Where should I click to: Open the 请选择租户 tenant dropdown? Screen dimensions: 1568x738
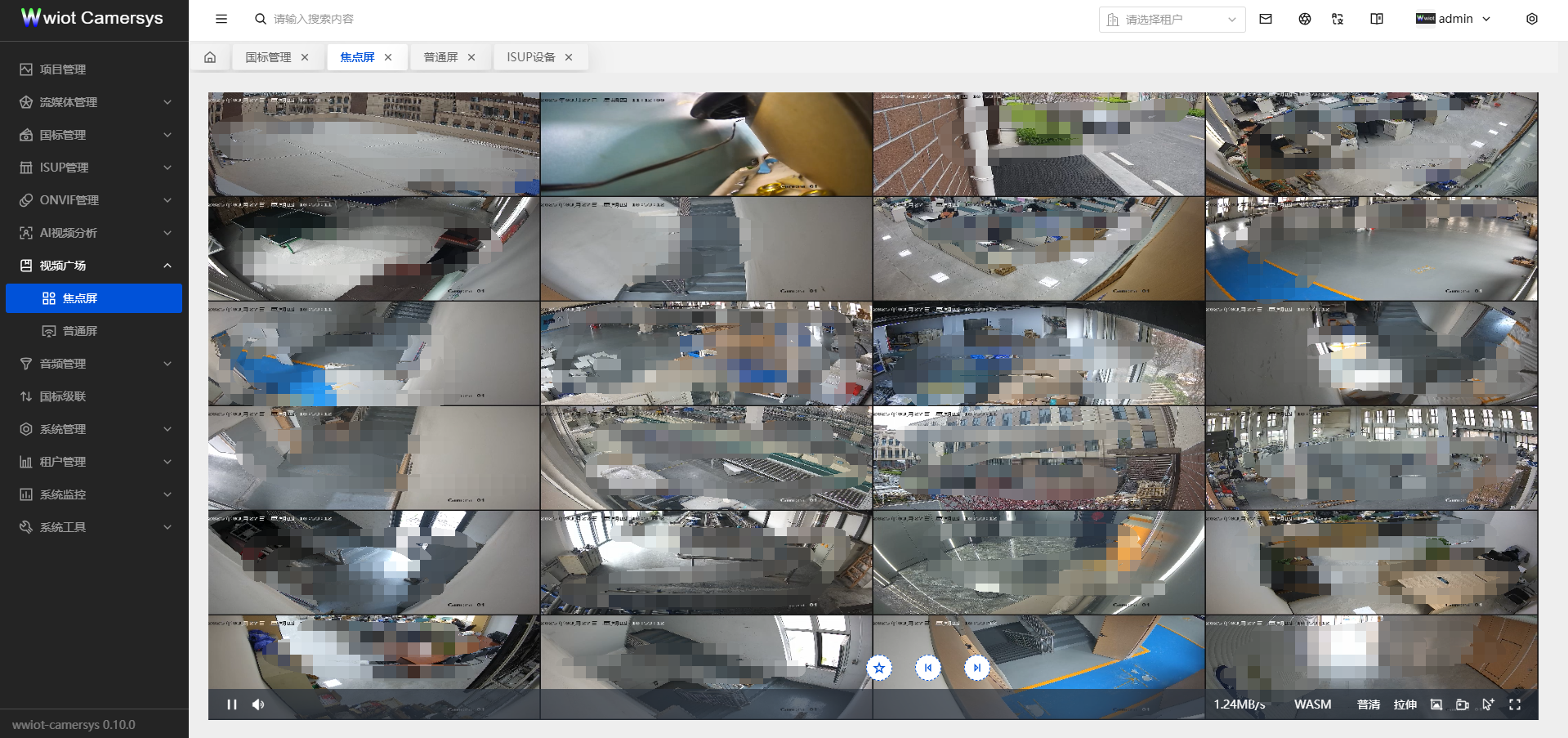(1172, 20)
